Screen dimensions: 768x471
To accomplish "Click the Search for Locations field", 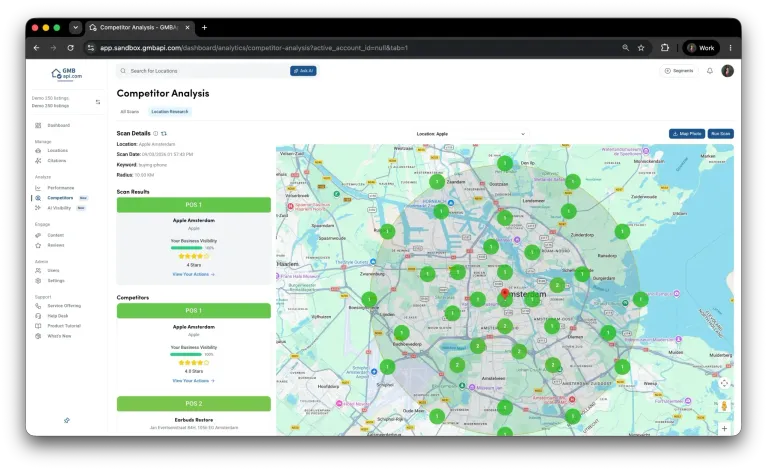I will point(203,71).
